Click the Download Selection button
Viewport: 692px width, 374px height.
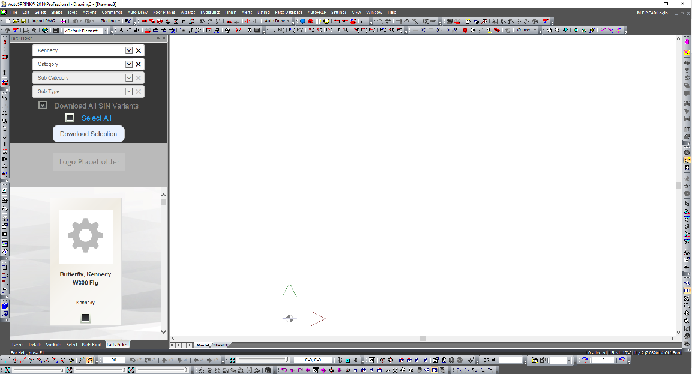tap(89, 134)
